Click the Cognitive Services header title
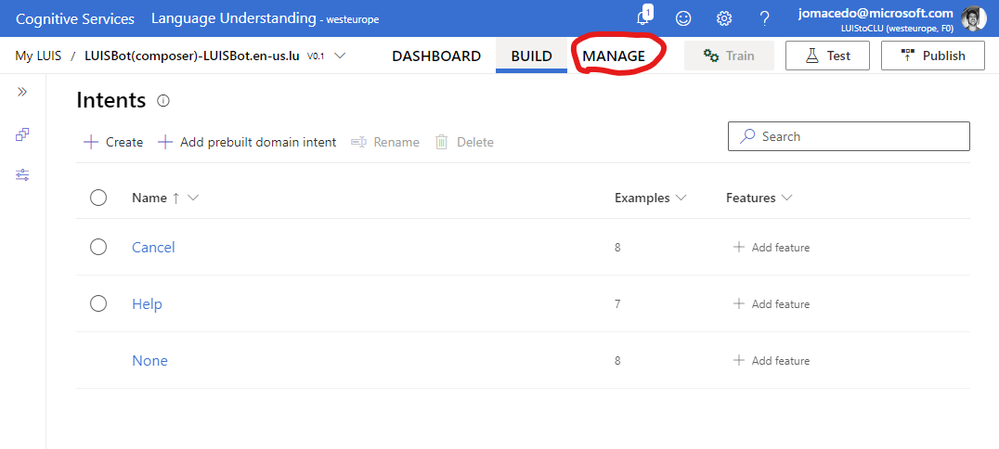This screenshot has height=449, width=999. pos(75,18)
